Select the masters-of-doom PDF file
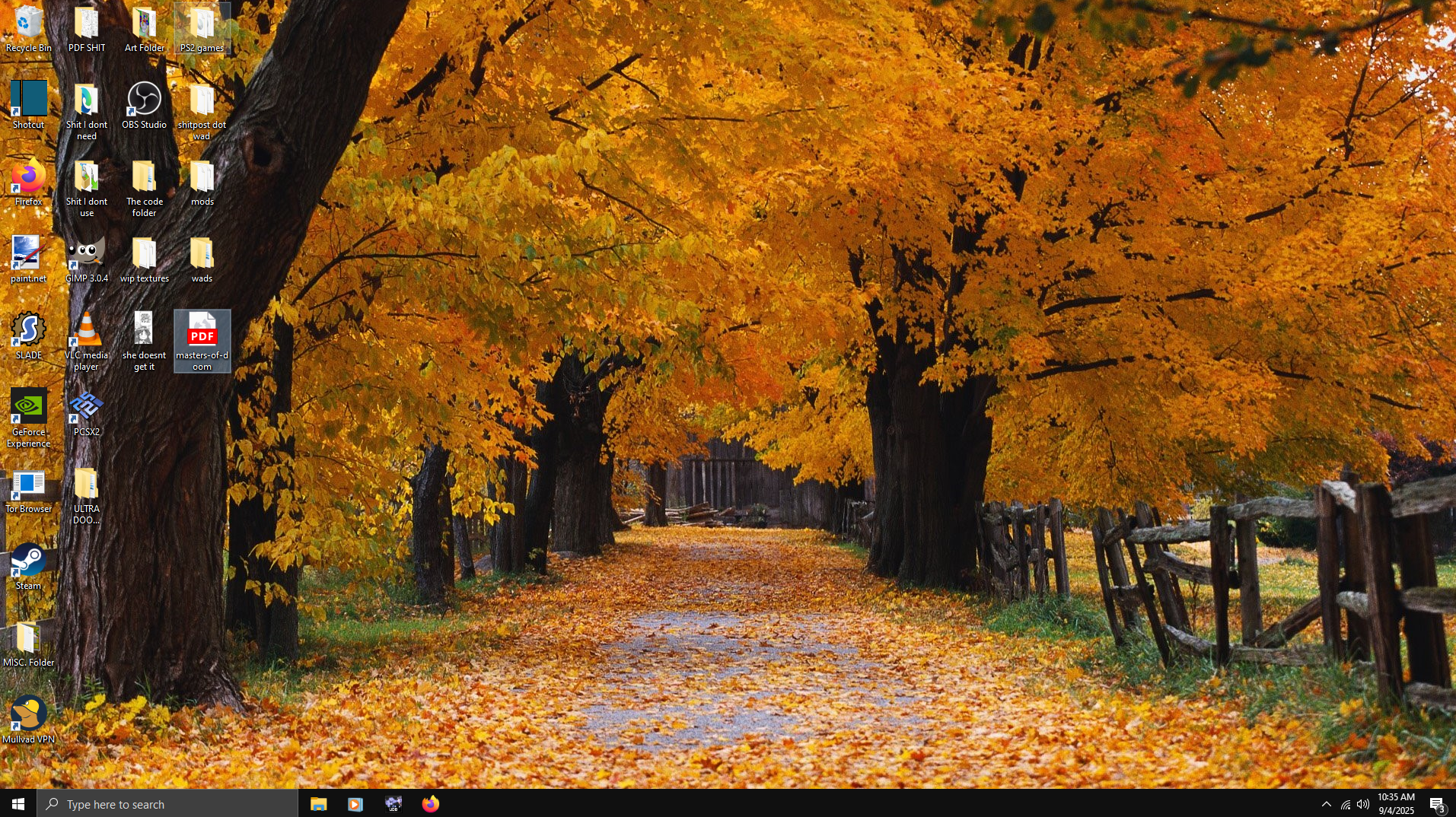 point(202,332)
